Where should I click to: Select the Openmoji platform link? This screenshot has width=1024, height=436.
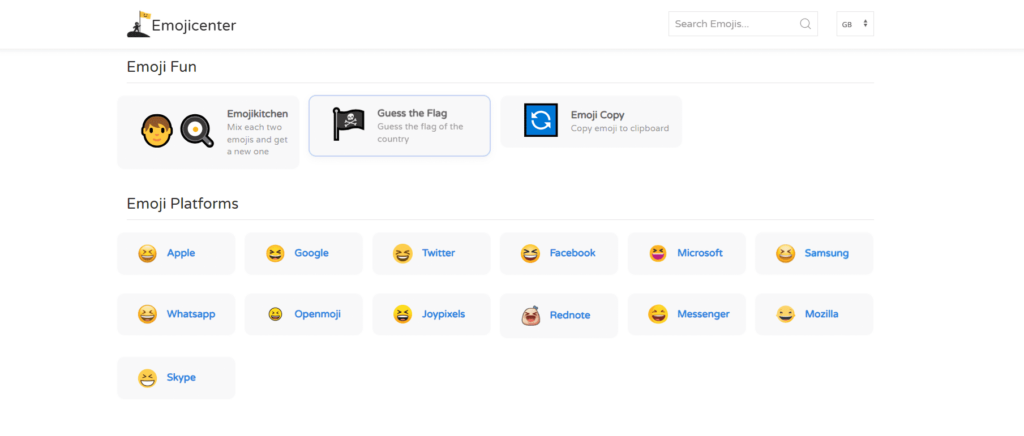coord(317,315)
